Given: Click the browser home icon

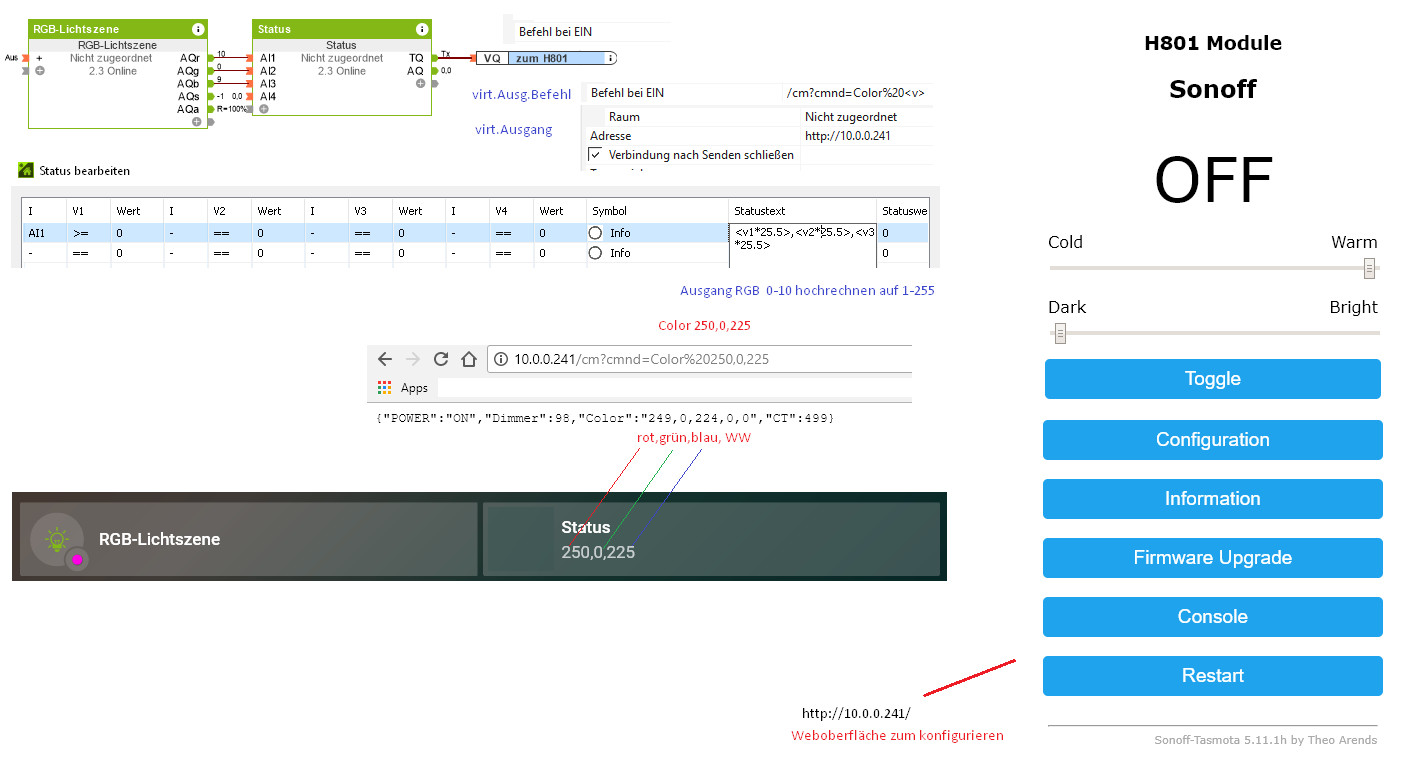Looking at the screenshot, I should pyautogui.click(x=468, y=359).
